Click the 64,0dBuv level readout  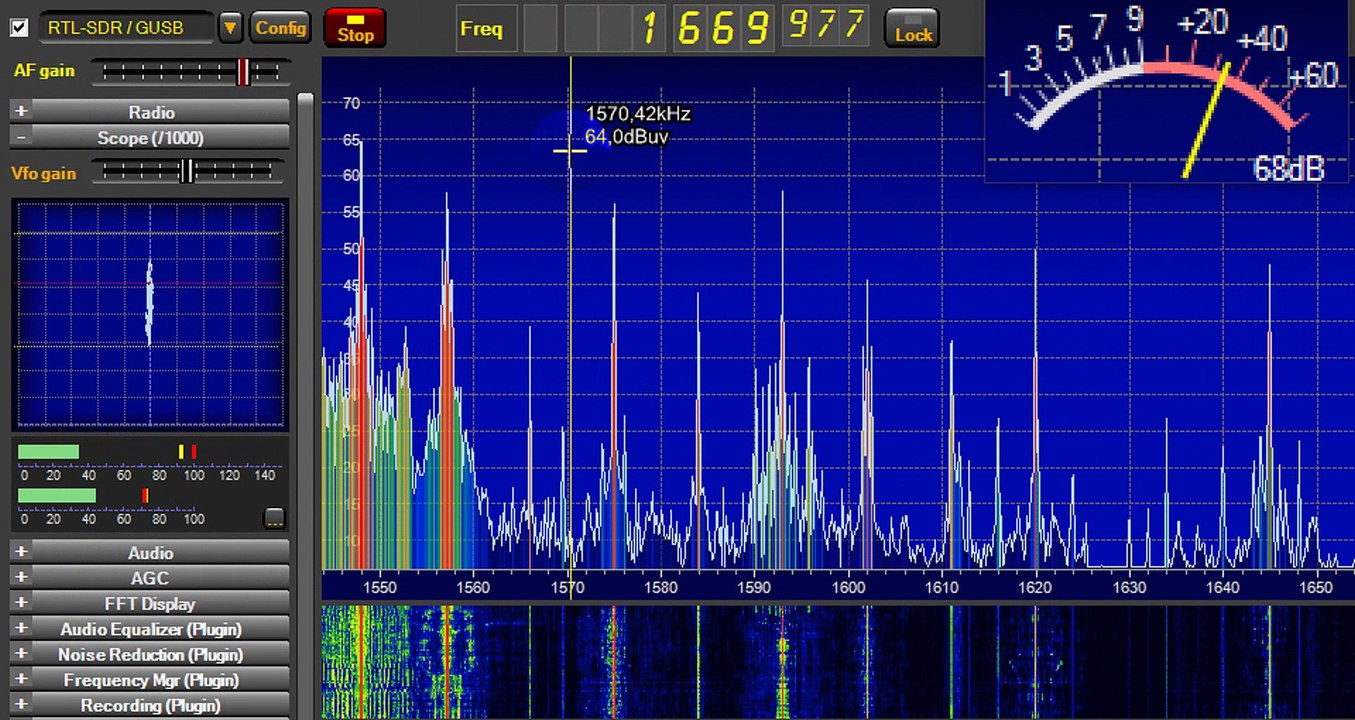click(626, 136)
